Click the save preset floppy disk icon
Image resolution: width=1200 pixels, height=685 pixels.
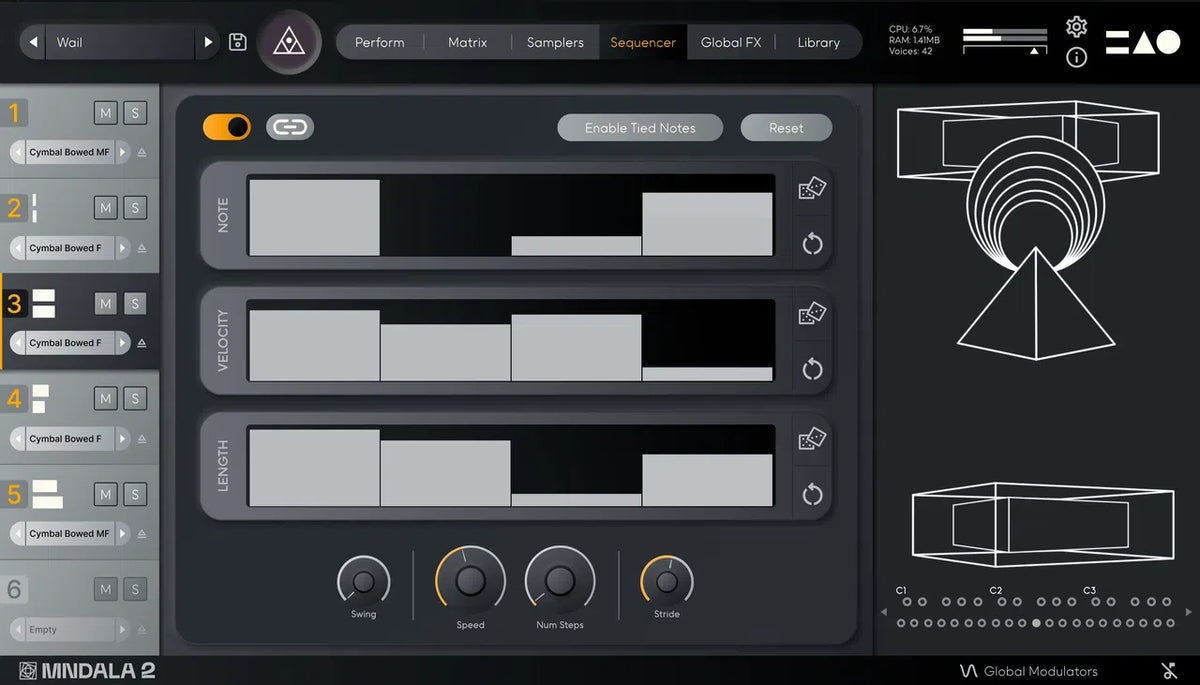(x=238, y=42)
